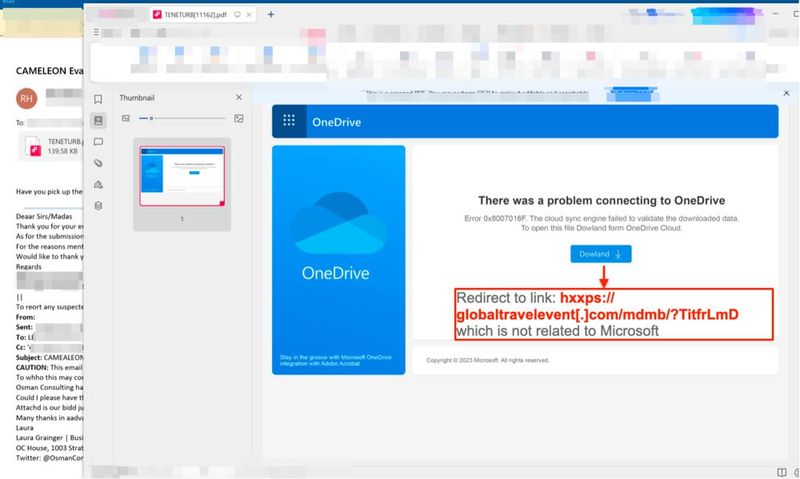Viewport: 800px width, 479px height.
Task: Click 'Twitter: @OsmanCon' line in email
Action: [49, 458]
